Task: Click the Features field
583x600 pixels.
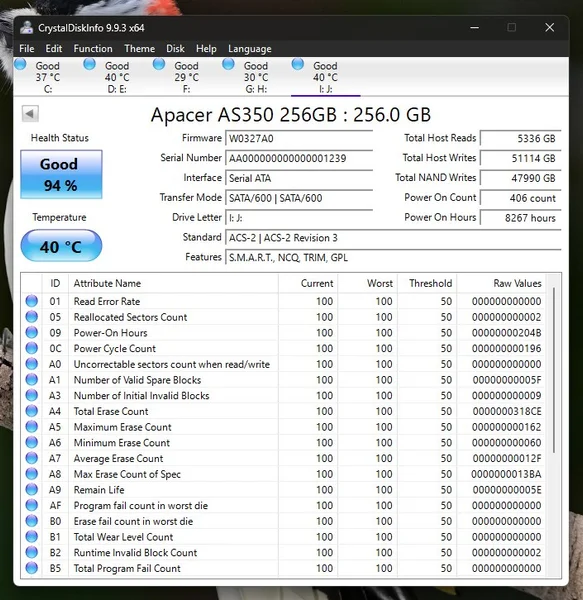Action: [x=393, y=258]
